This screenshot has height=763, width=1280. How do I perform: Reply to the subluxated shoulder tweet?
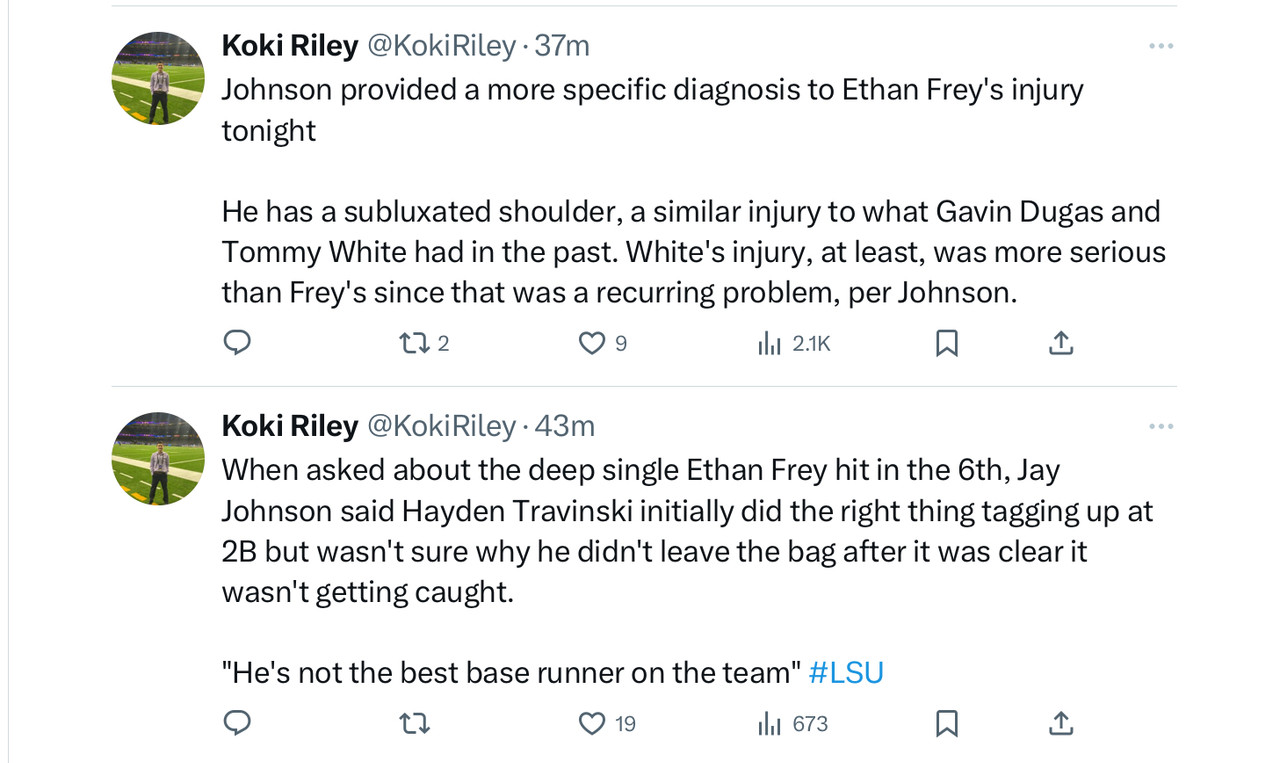pyautogui.click(x=236, y=344)
